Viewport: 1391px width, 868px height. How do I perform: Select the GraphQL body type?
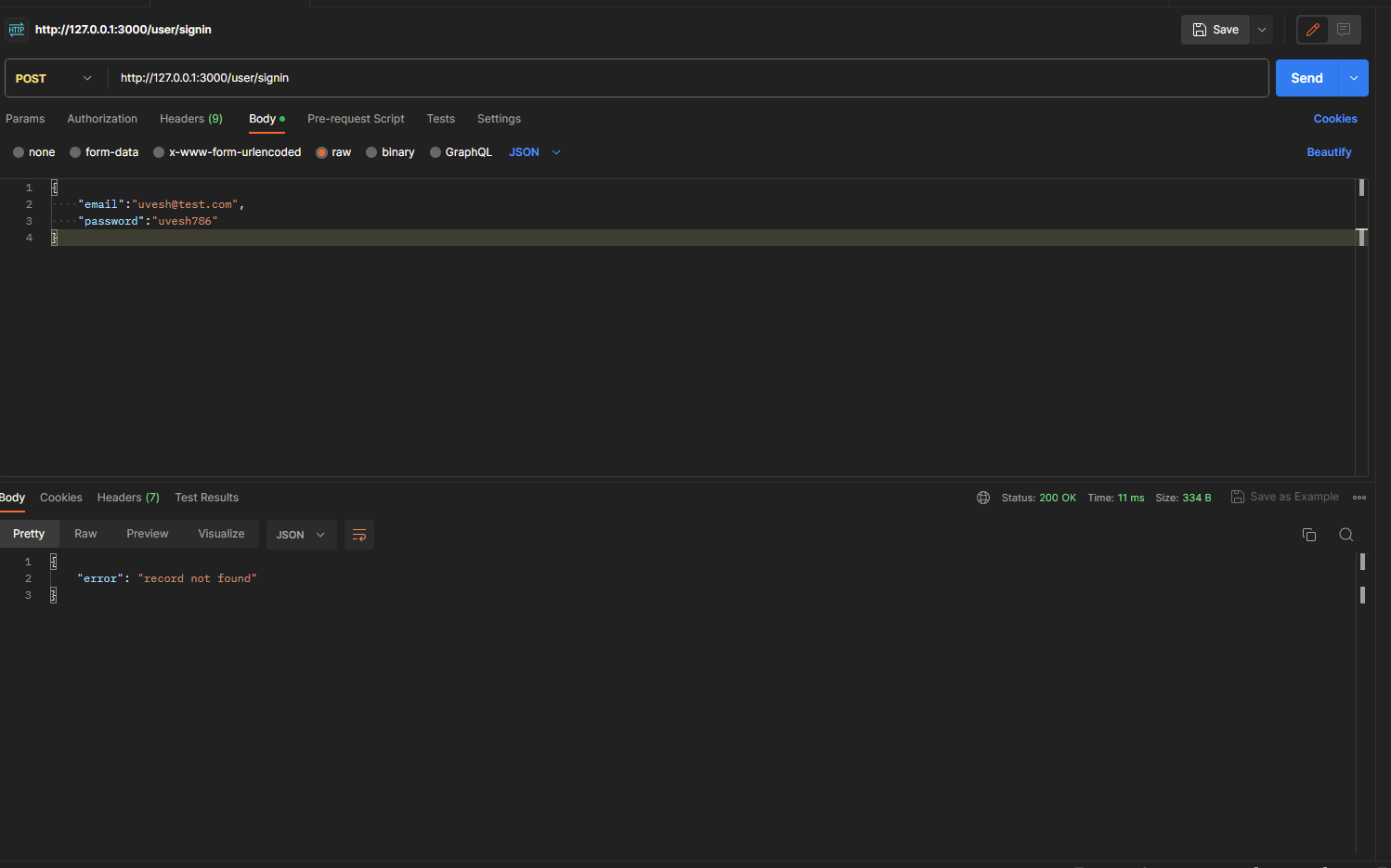click(435, 151)
